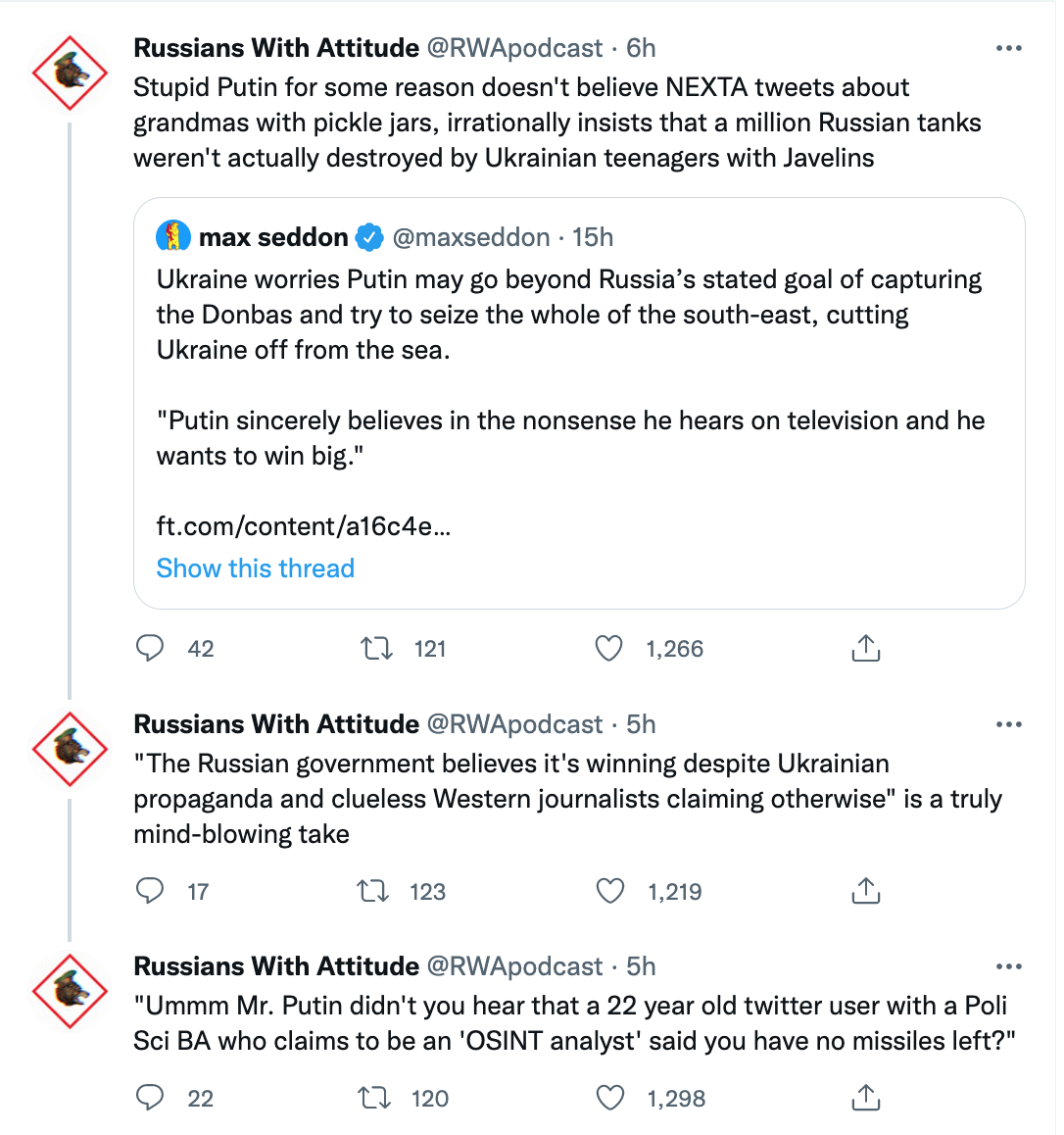Like the tweet with 1,266 likes
Screen dimensions: 1064x1135
pos(609,648)
